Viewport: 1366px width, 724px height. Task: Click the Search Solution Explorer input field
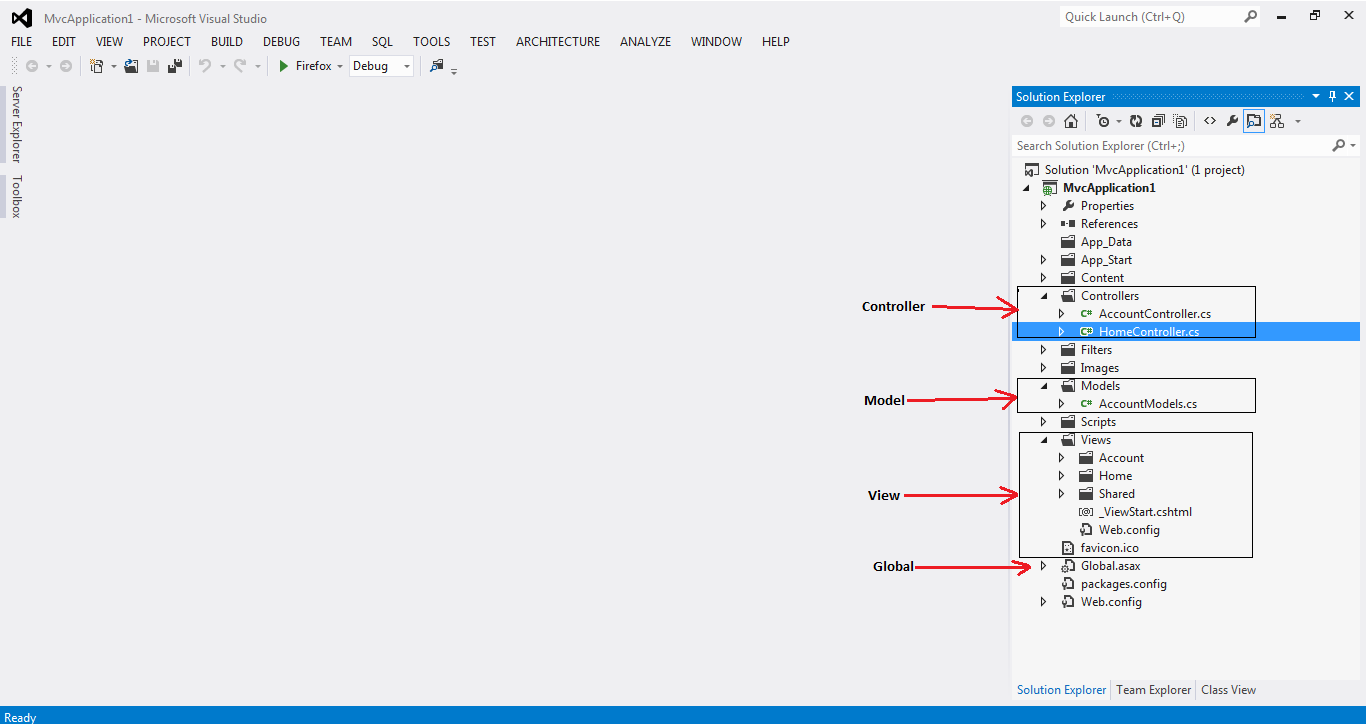pyautogui.click(x=1150, y=145)
